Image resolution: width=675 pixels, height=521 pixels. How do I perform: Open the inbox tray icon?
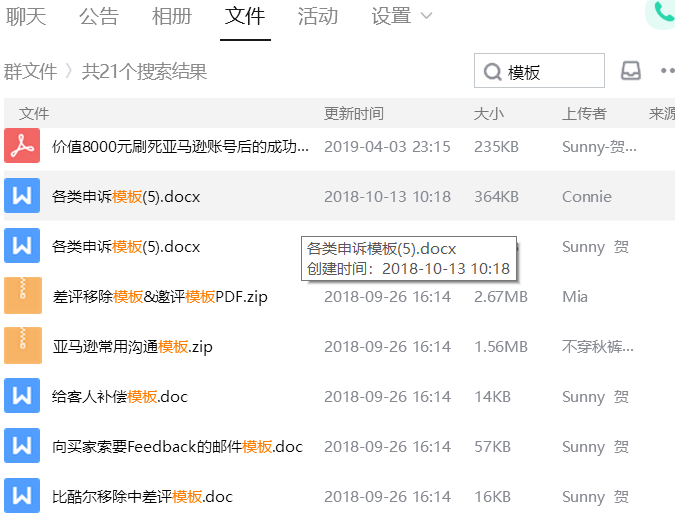631,71
